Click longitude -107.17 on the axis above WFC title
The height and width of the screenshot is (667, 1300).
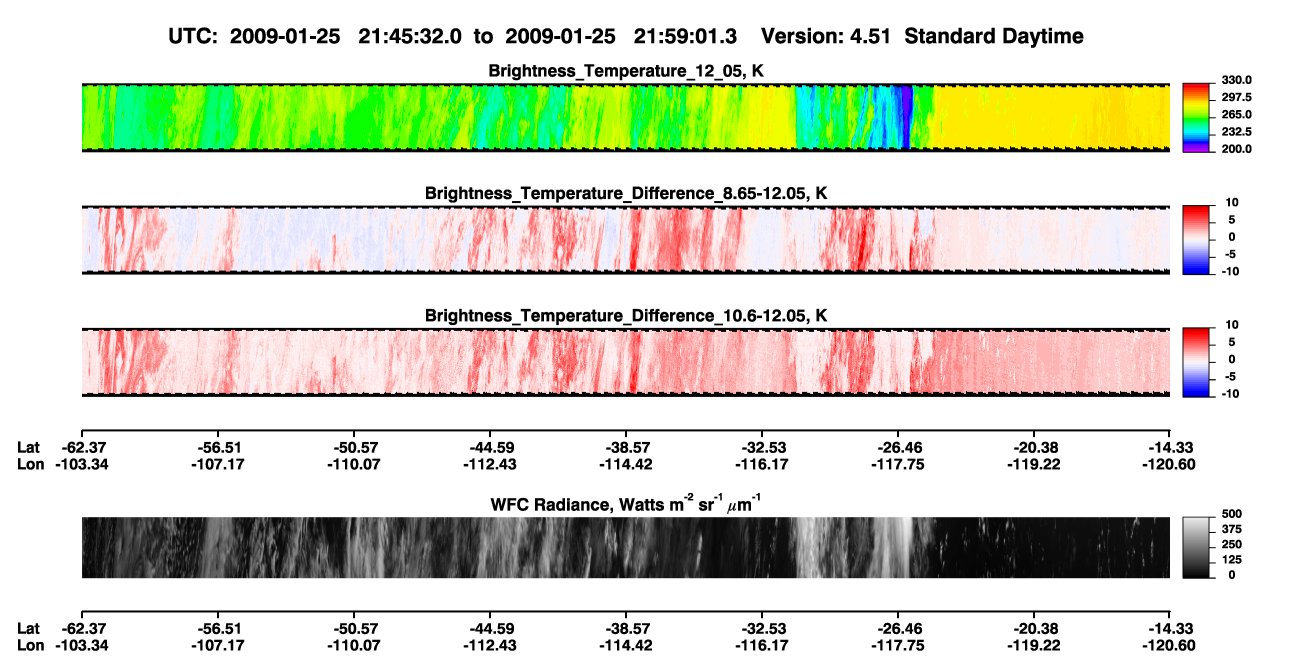tap(218, 464)
